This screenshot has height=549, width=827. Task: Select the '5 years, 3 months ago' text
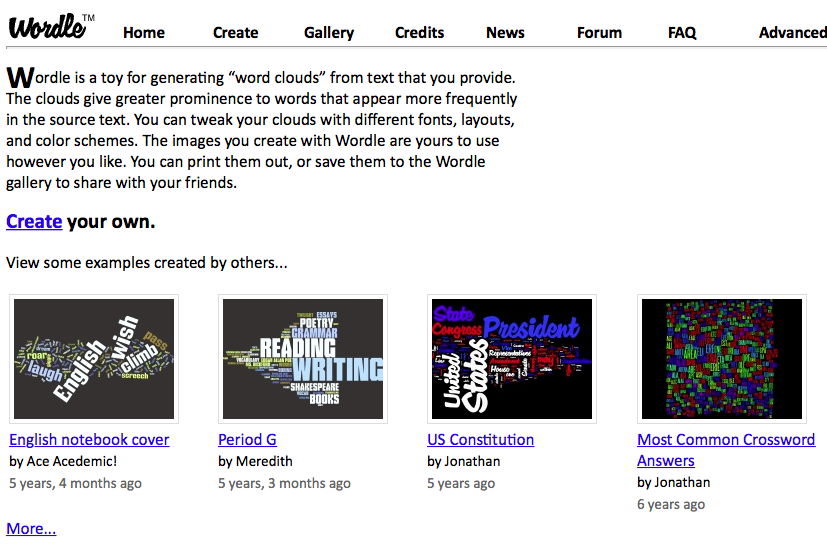[x=284, y=483]
